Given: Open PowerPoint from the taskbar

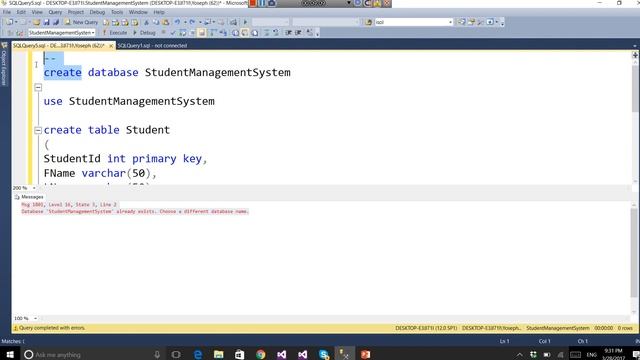Looking at the screenshot, I should [365, 354].
